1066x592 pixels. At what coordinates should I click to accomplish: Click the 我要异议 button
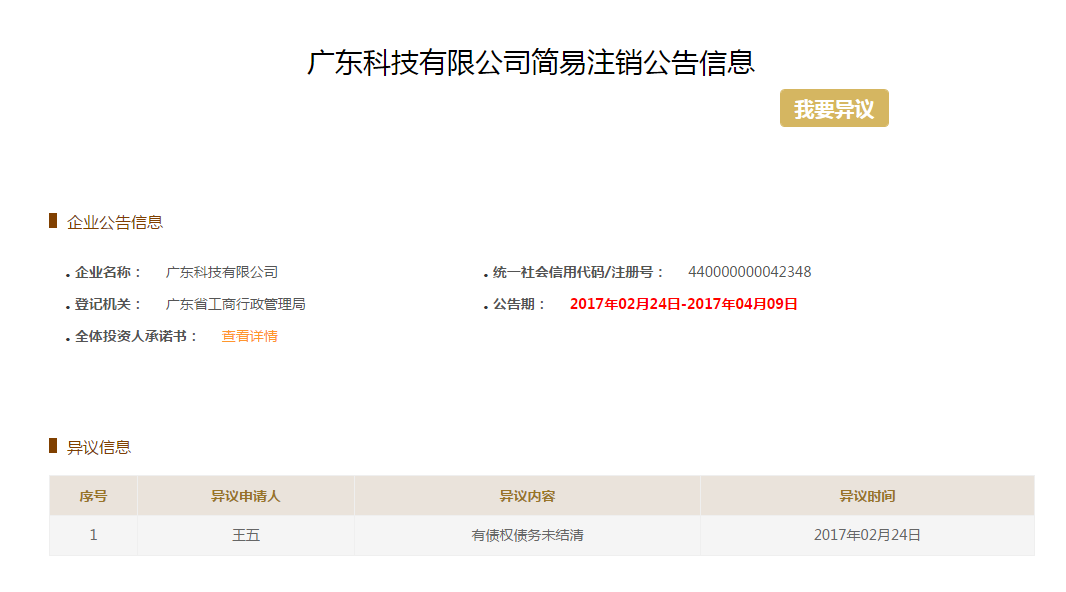(834, 109)
